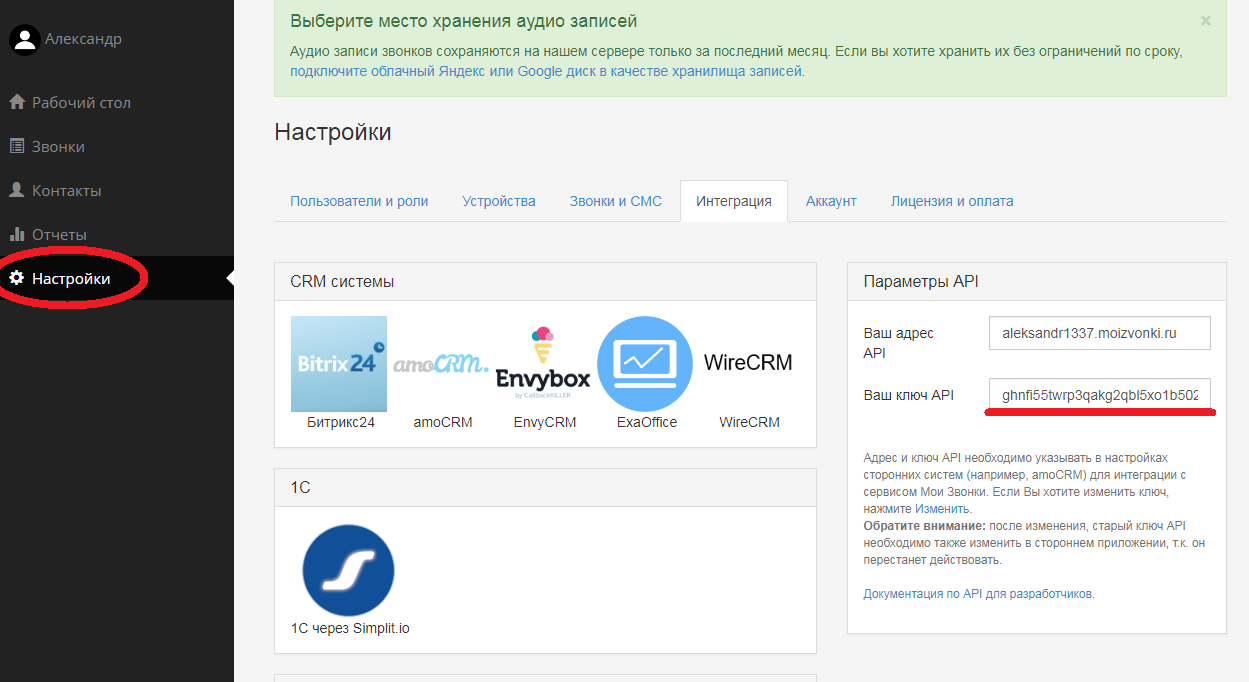This screenshot has height=682, width=1249.
Task: Select the Simplit.io round blue logo
Action: click(x=348, y=570)
